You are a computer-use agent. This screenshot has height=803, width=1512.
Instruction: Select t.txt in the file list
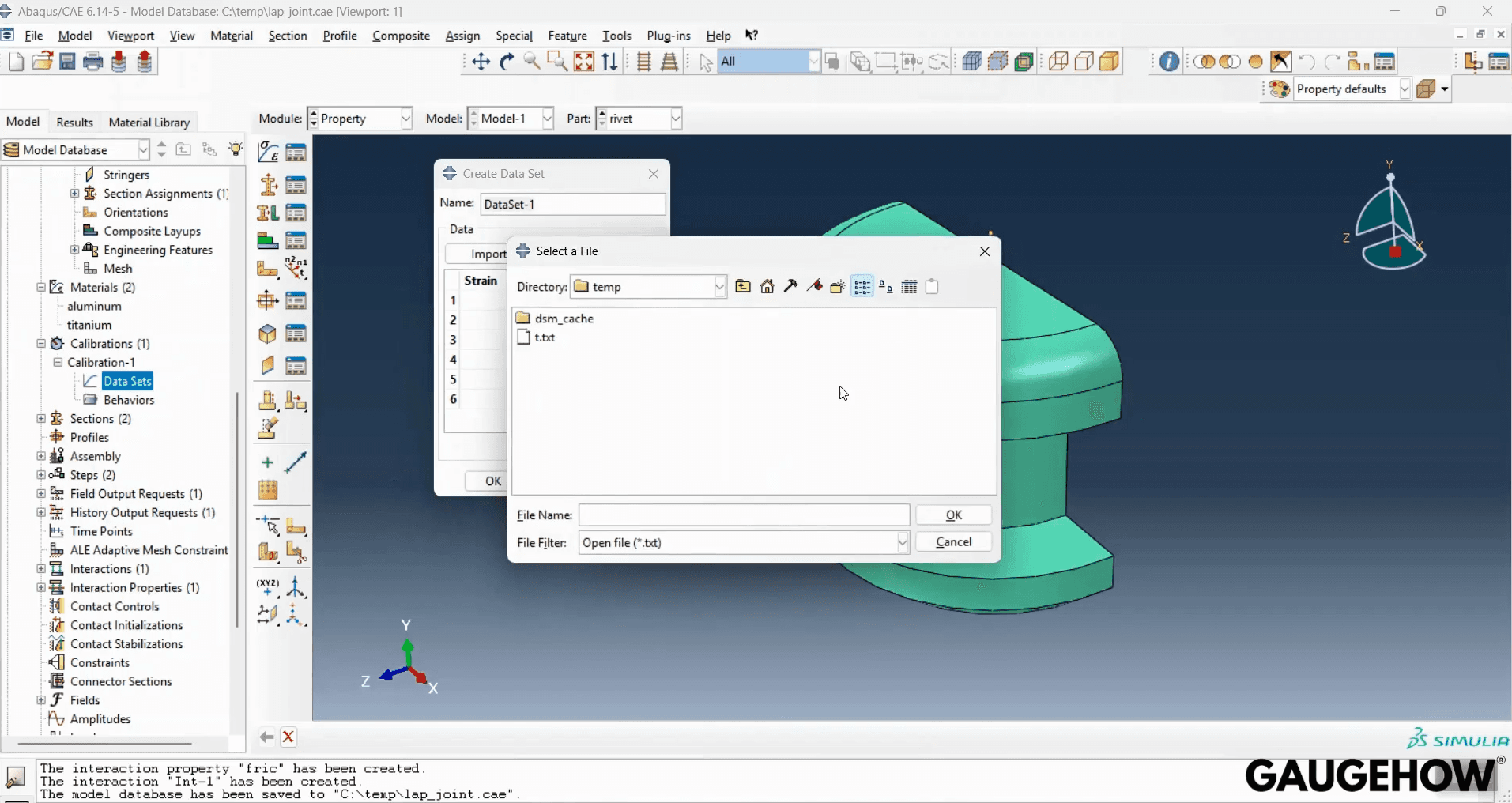point(545,337)
